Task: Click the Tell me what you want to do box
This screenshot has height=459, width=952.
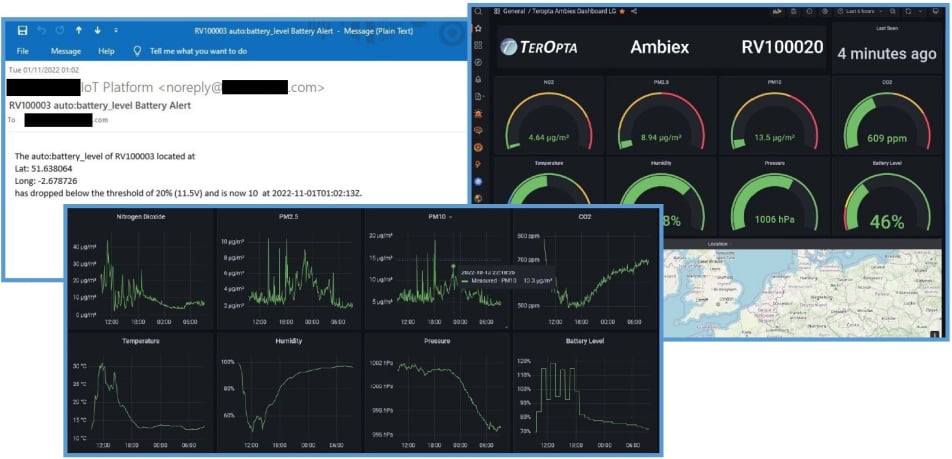Action: tap(199, 51)
